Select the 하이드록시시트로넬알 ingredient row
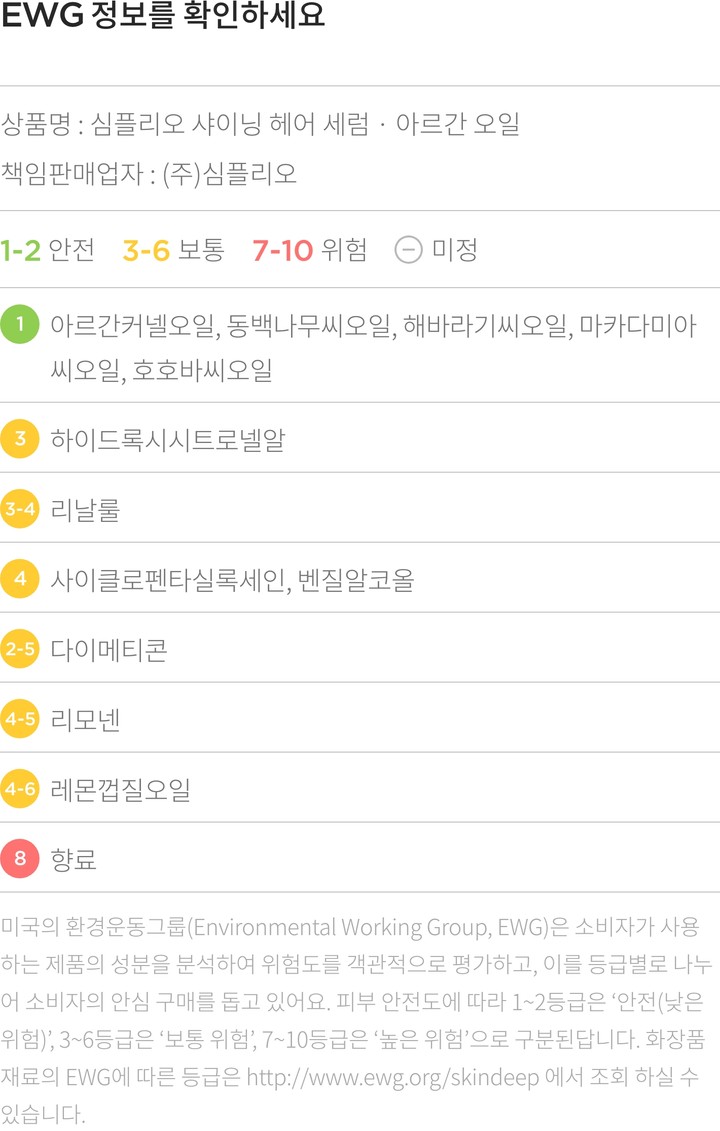Screen dimensions: 720x1131 [x=167, y=440]
